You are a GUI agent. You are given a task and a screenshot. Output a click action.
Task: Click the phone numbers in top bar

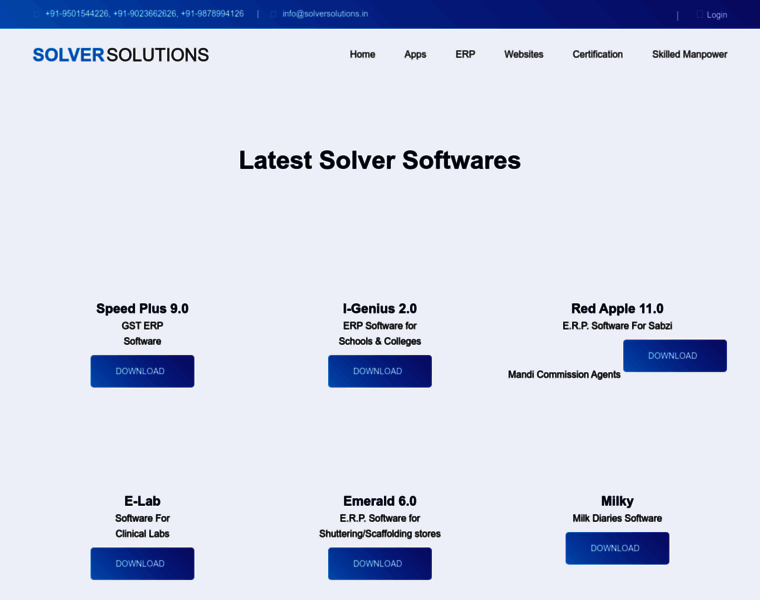[144, 14]
